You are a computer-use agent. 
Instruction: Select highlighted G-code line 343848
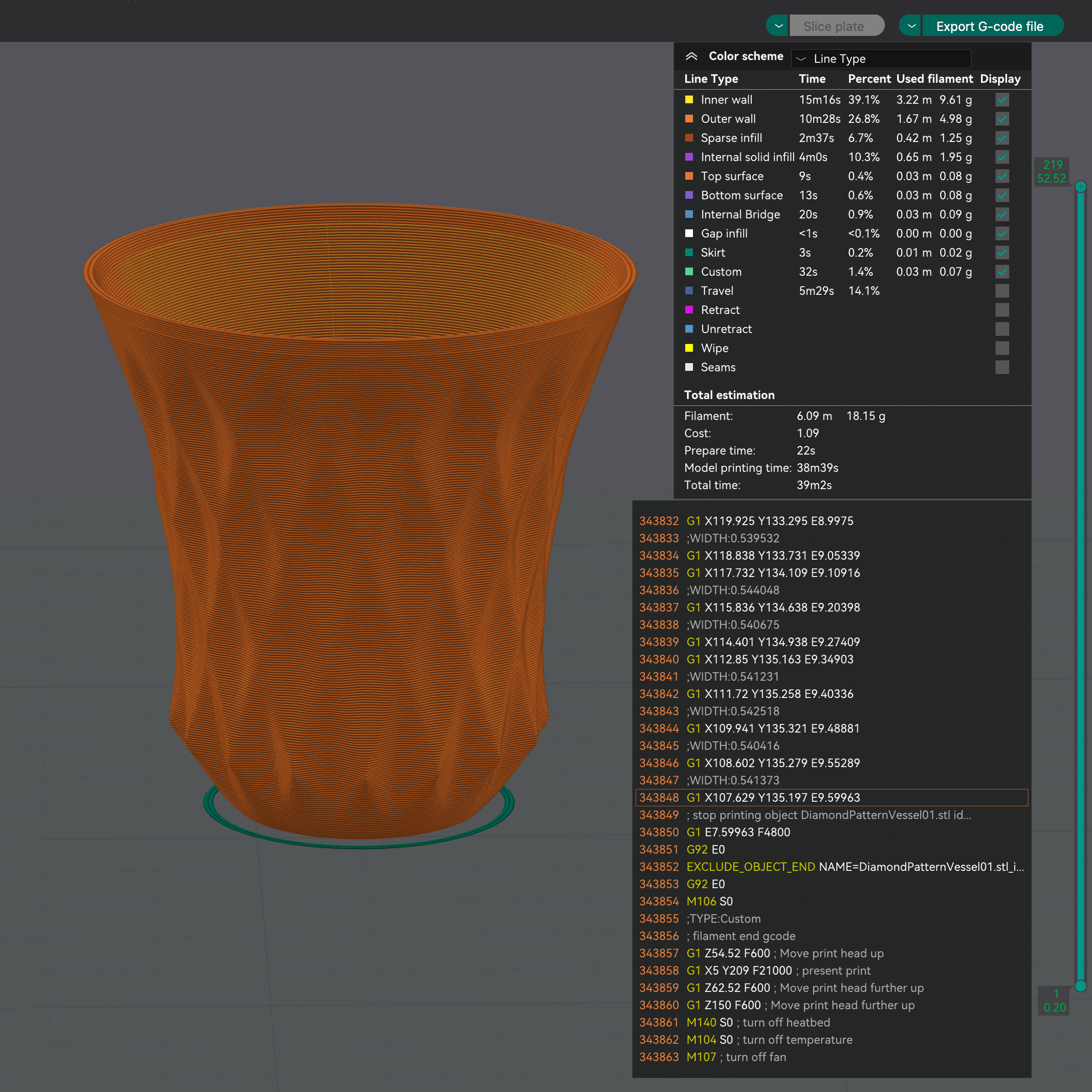(831, 798)
